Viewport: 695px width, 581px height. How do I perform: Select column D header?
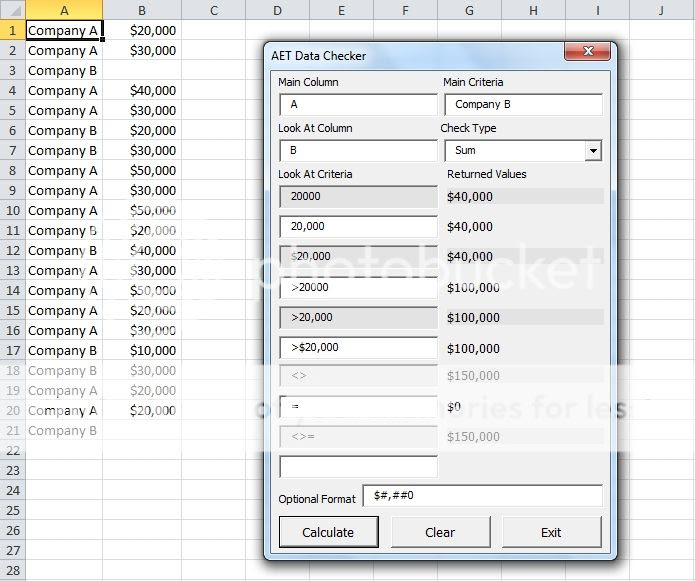click(x=277, y=10)
